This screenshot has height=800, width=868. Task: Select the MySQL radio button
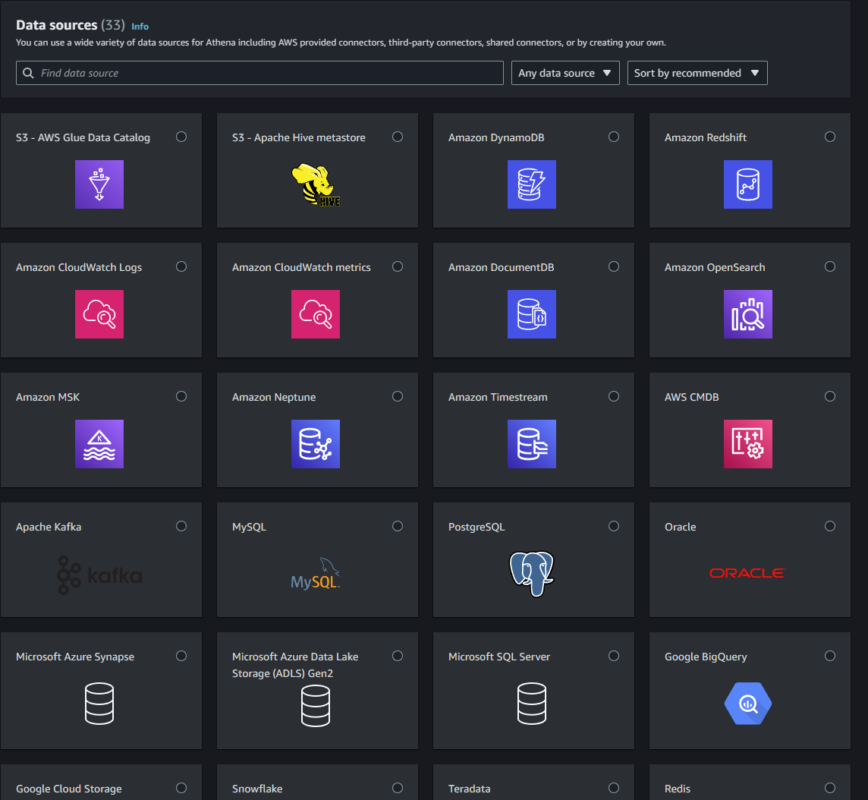click(x=398, y=526)
